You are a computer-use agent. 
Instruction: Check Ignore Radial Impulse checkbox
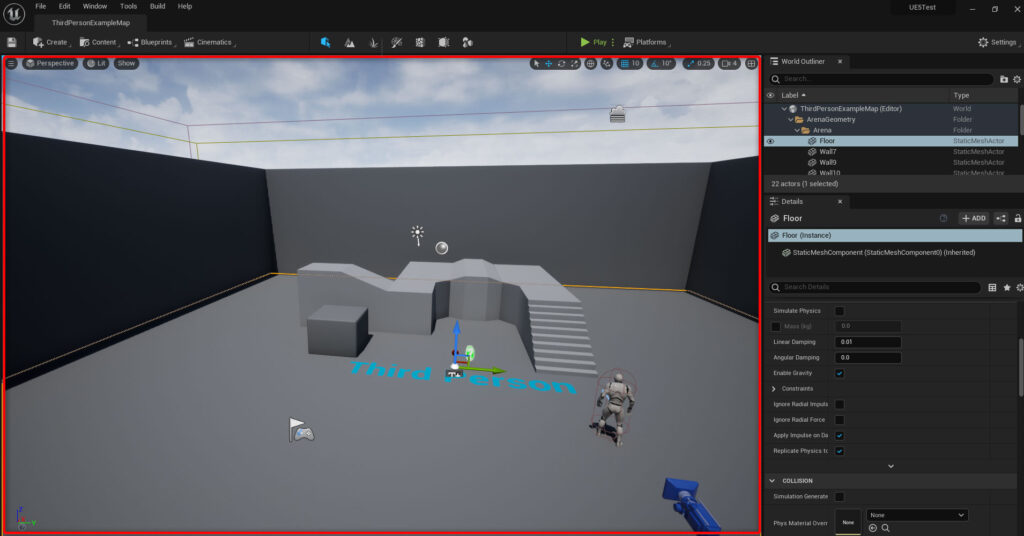[840, 405]
